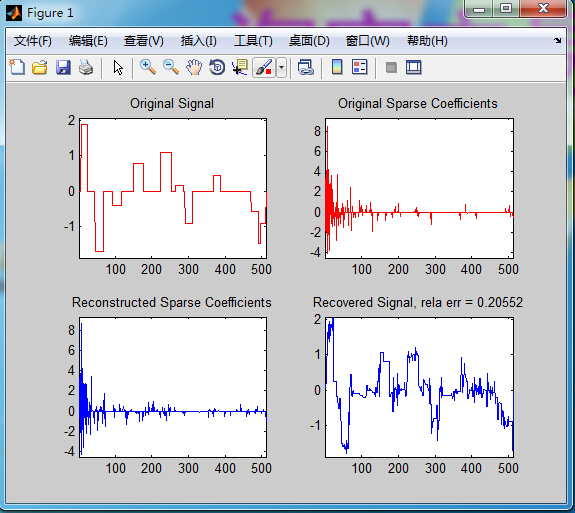Show plot tools and dock figure
This screenshot has width=575, height=513.
(x=414, y=67)
